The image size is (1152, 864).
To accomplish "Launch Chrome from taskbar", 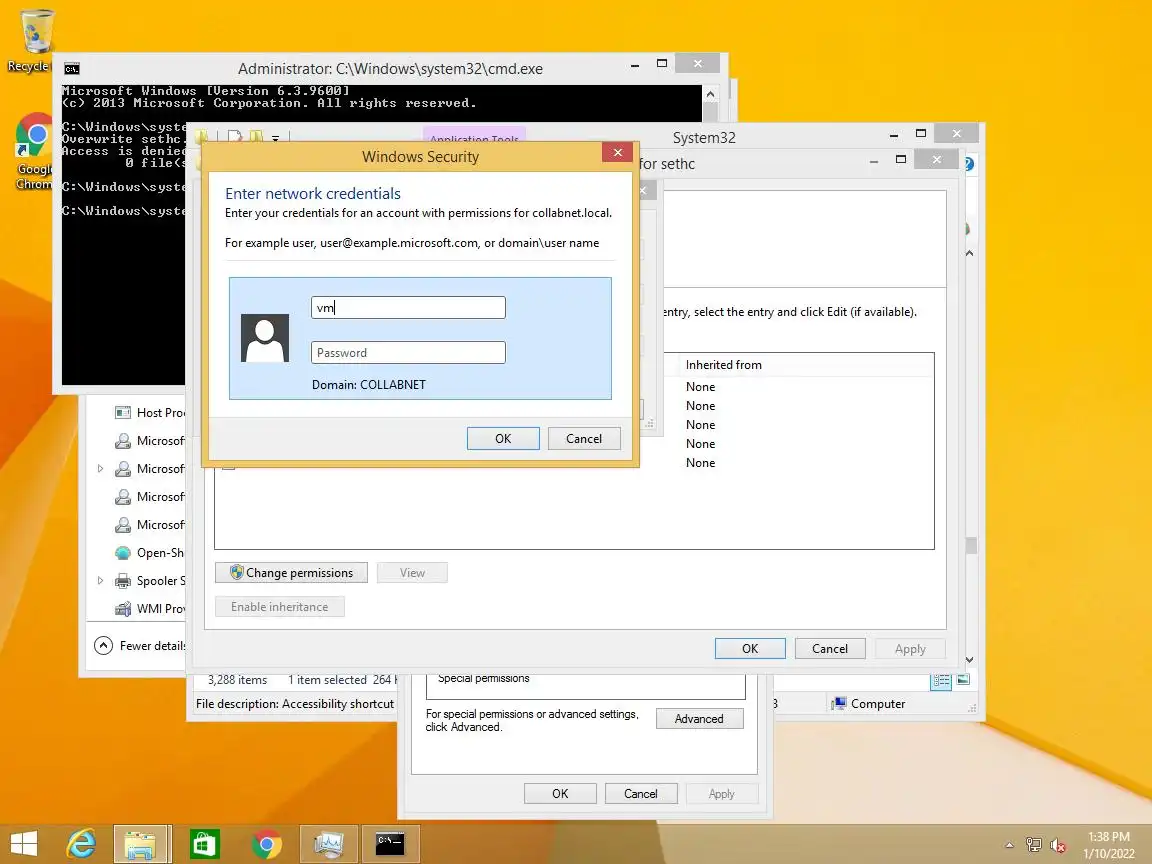I will pyautogui.click(x=267, y=843).
